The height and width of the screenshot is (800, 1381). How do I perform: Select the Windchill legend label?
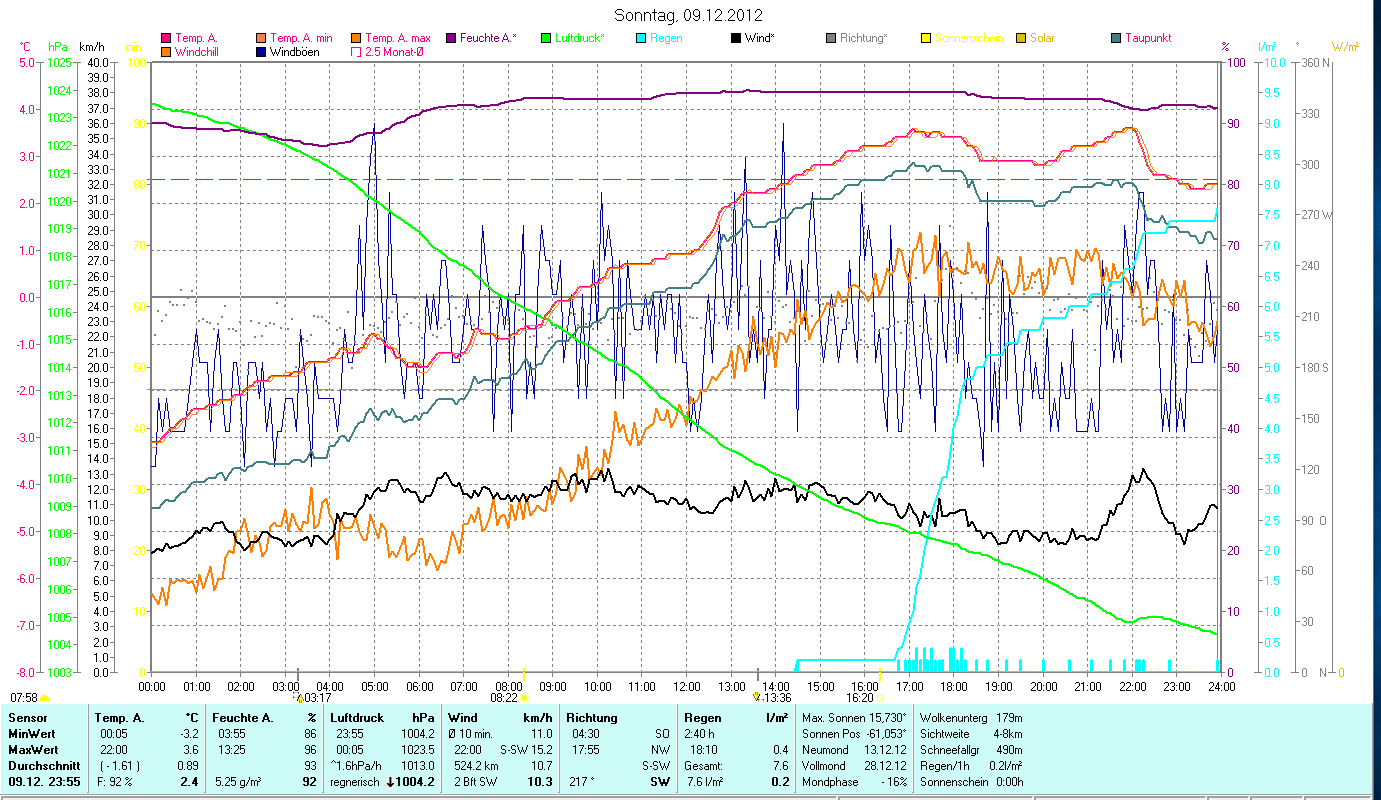click(197, 51)
